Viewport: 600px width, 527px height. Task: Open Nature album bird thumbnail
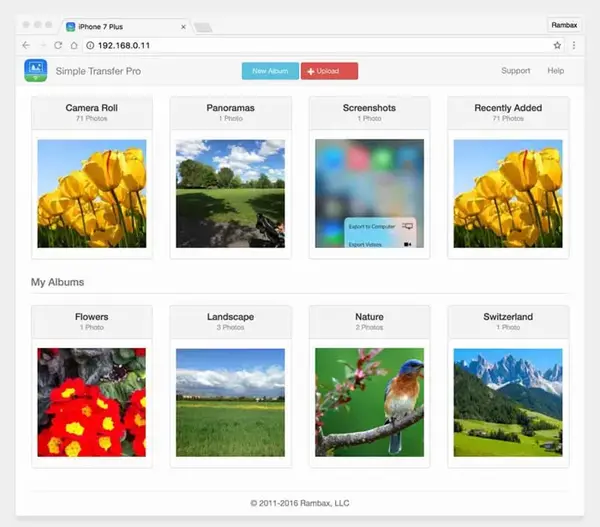point(369,402)
